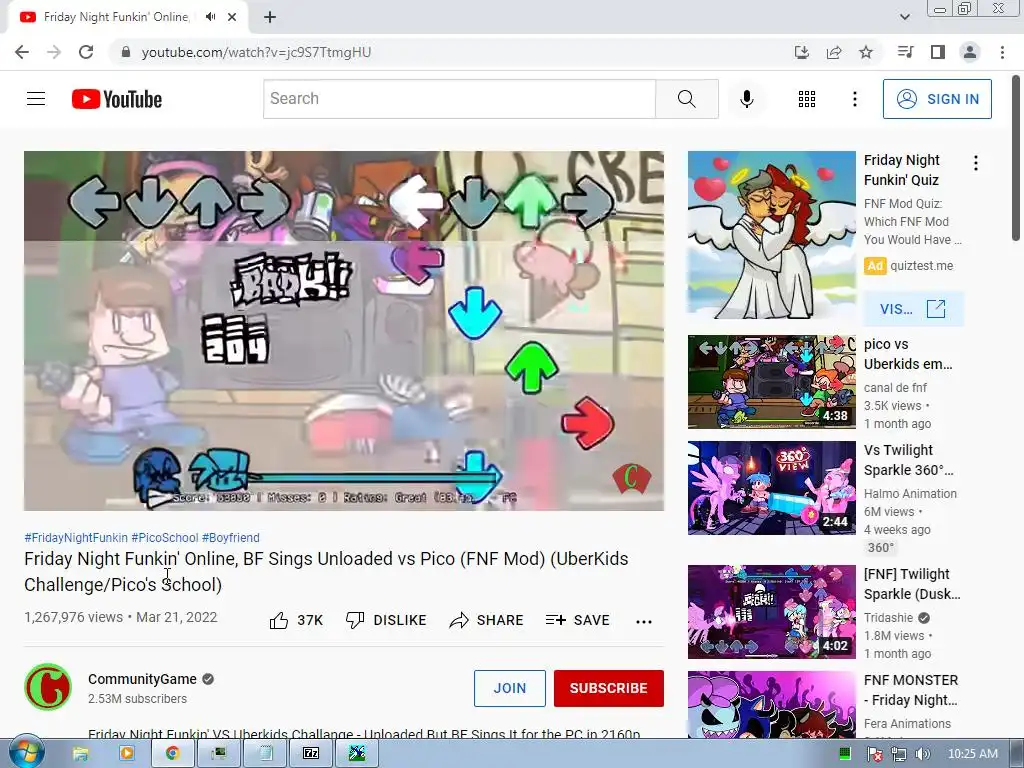Open the 7-Zip taskbar icon
Image resolution: width=1024 pixels, height=768 pixels.
tap(311, 754)
